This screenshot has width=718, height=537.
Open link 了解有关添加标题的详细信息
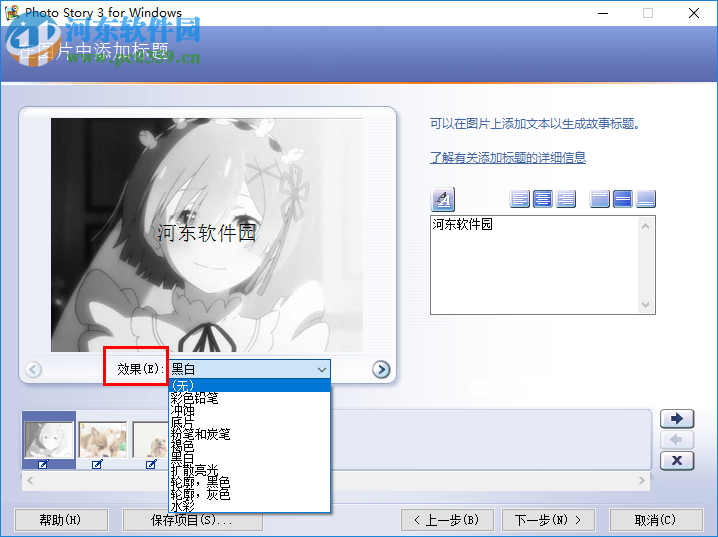click(x=508, y=157)
